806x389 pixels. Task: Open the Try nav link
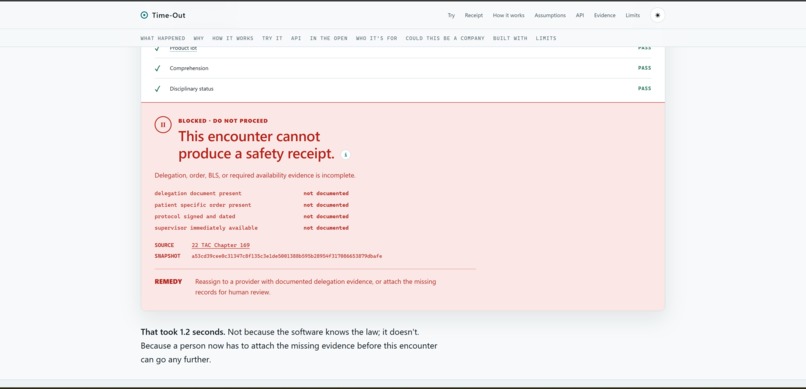tap(451, 15)
